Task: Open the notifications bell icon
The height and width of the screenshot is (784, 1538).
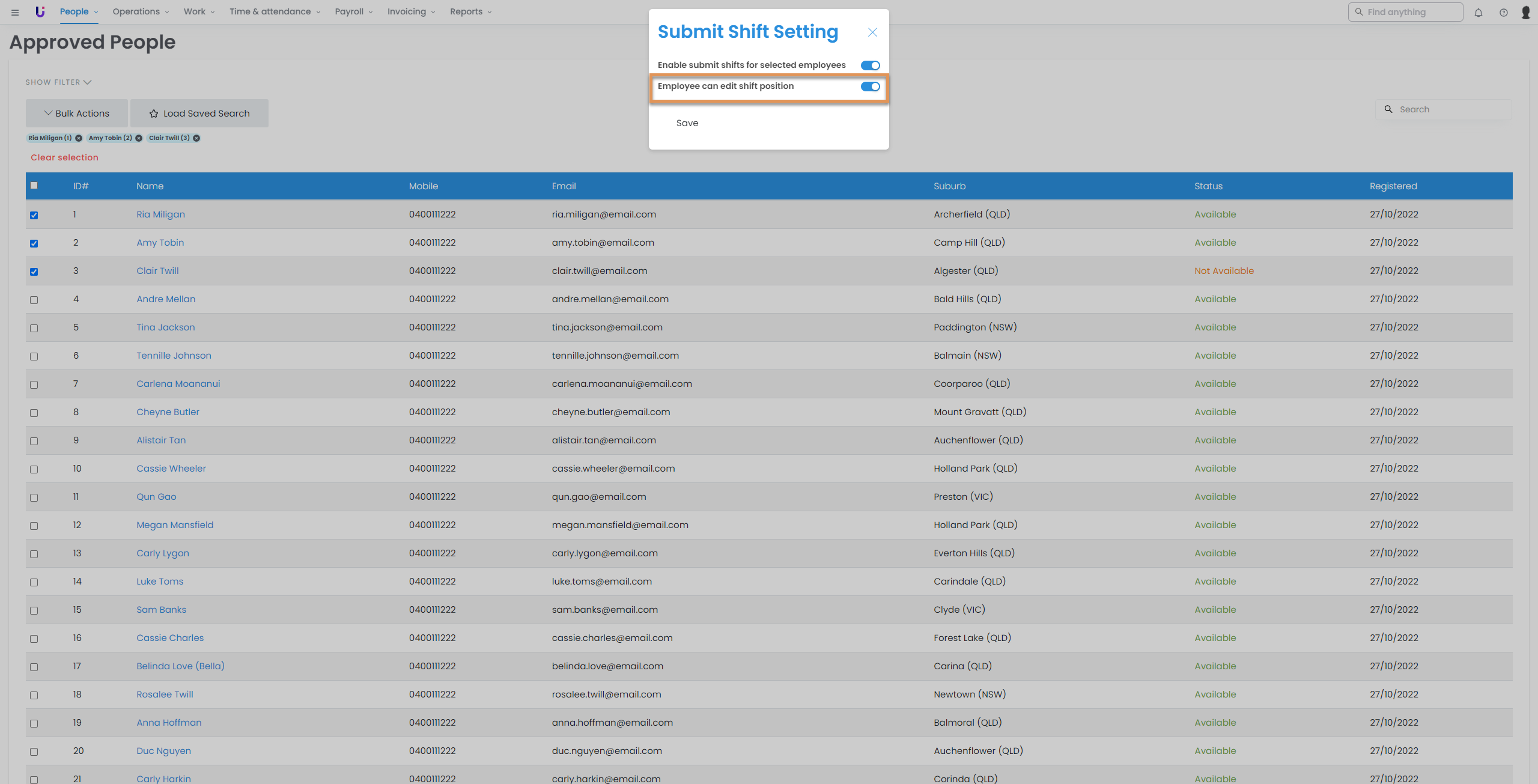Action: pos(1479,12)
